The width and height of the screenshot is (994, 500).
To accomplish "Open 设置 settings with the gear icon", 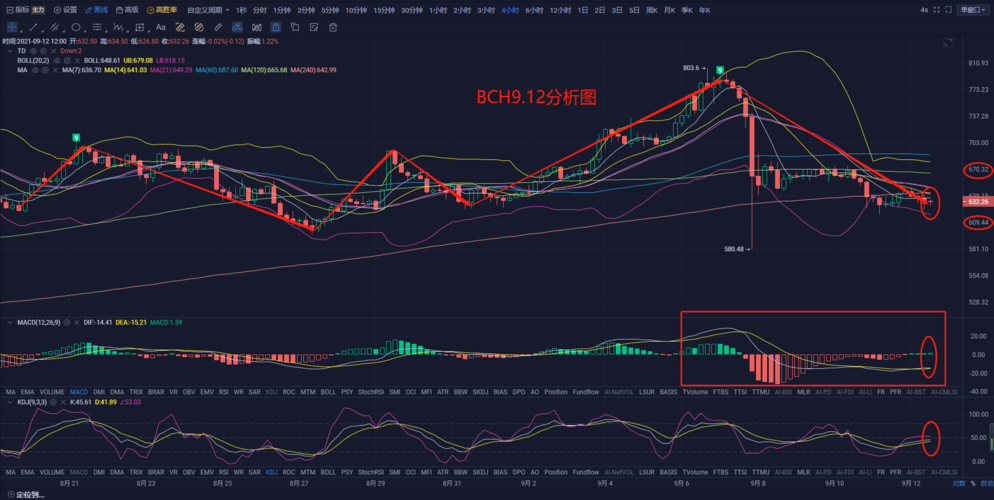I will 63,9.
